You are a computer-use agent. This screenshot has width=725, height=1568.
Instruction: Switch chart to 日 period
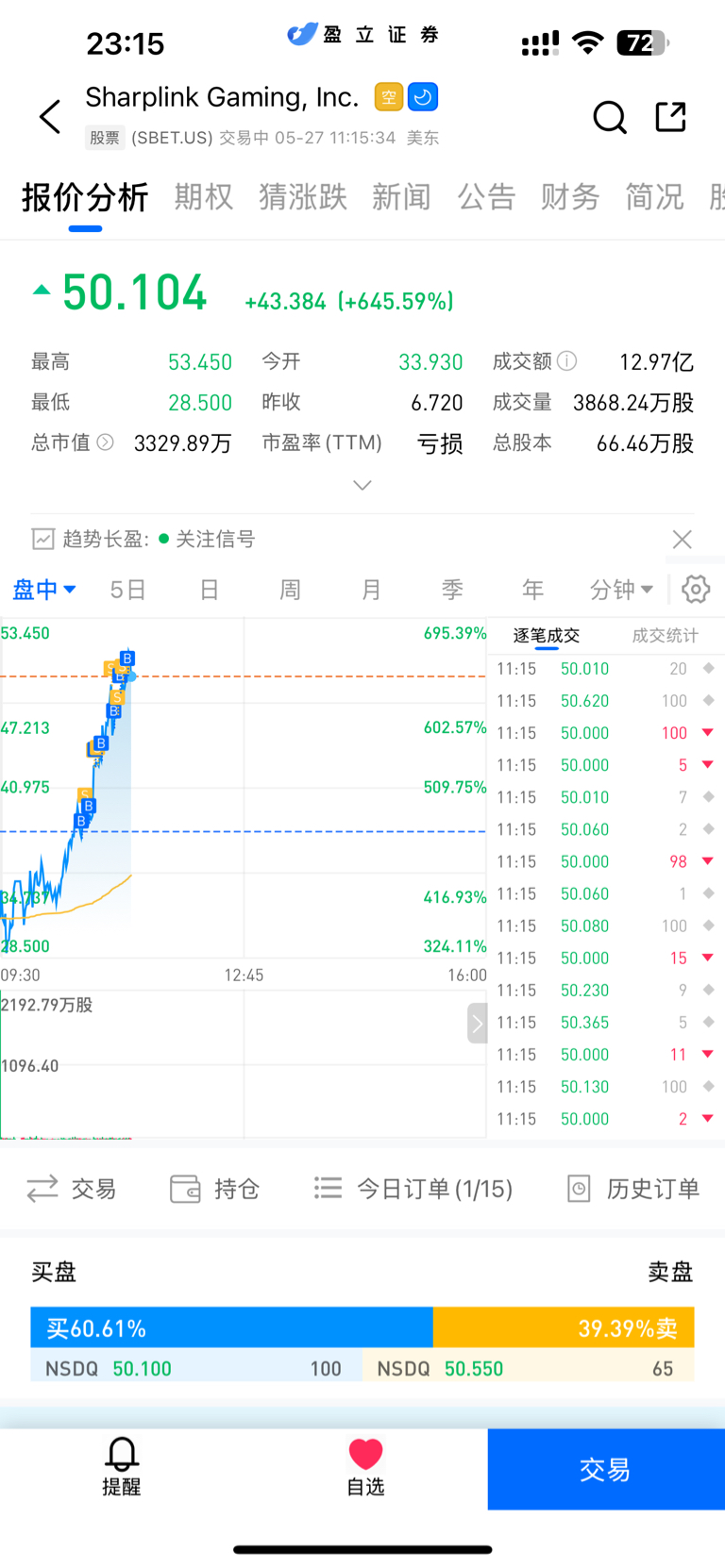210,590
